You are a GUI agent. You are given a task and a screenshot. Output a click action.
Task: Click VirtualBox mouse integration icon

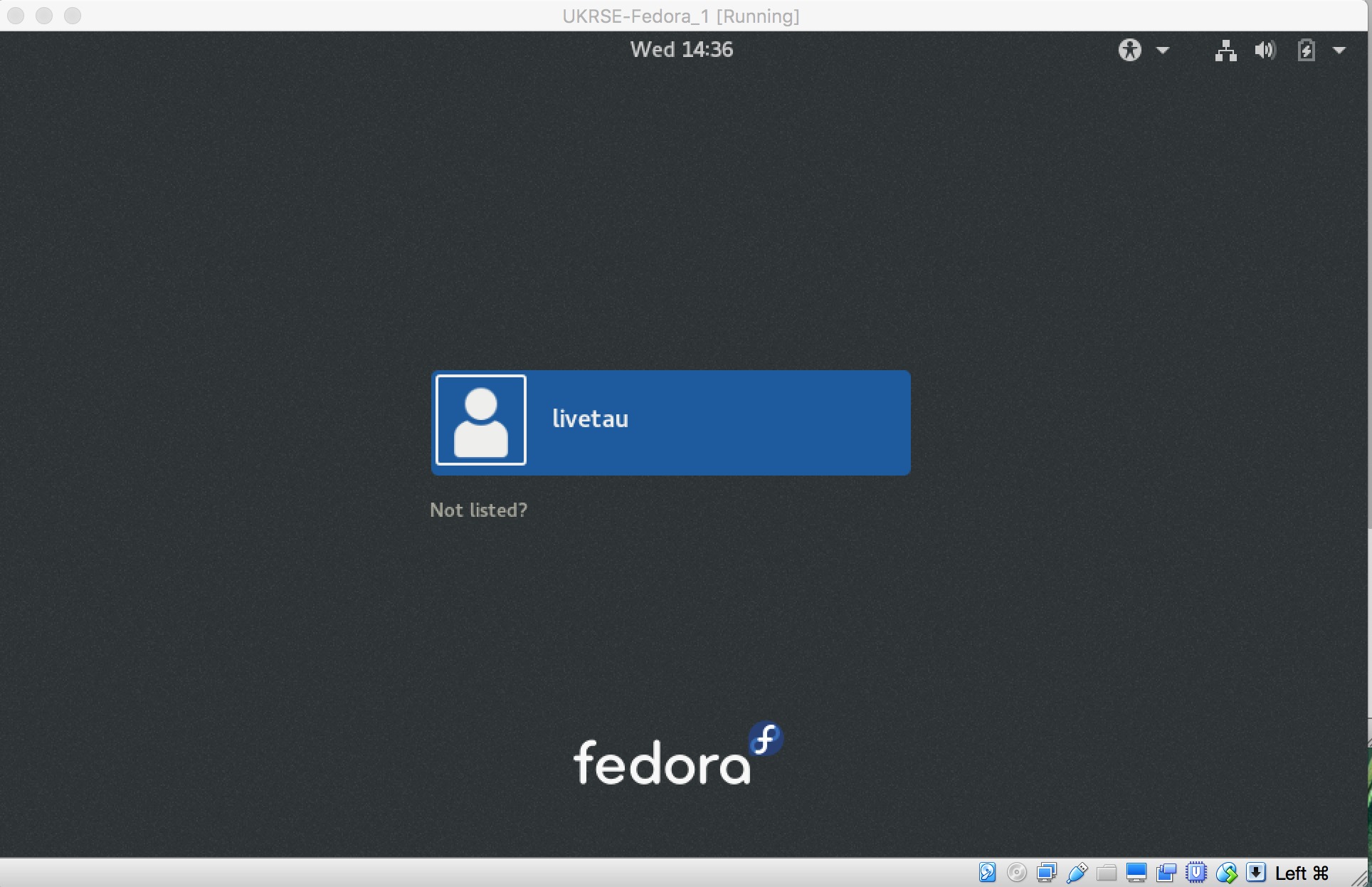1227,872
